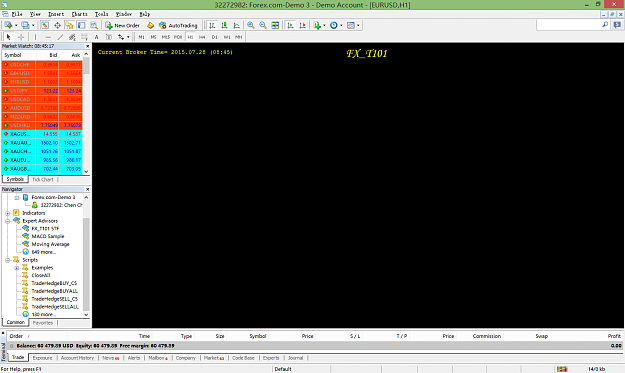Switch chart to bar chart style
This screenshot has width=625, height=373.
point(212,25)
